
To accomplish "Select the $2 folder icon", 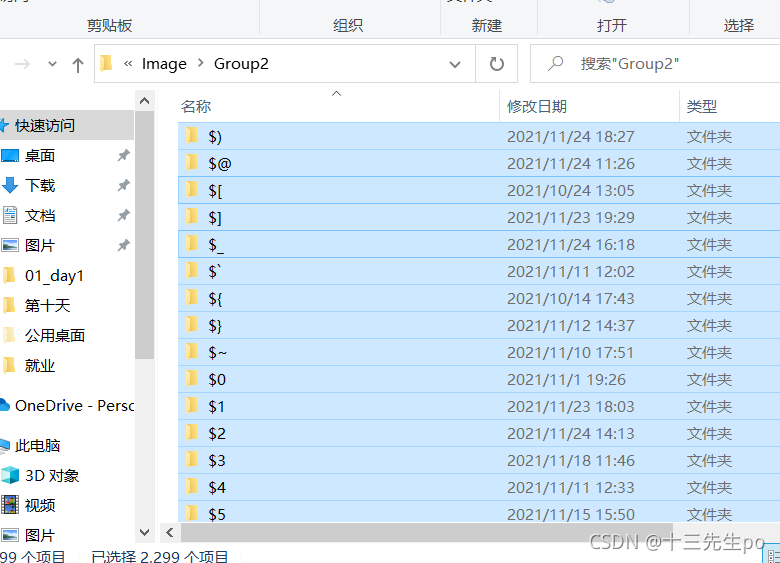I will pos(192,433).
